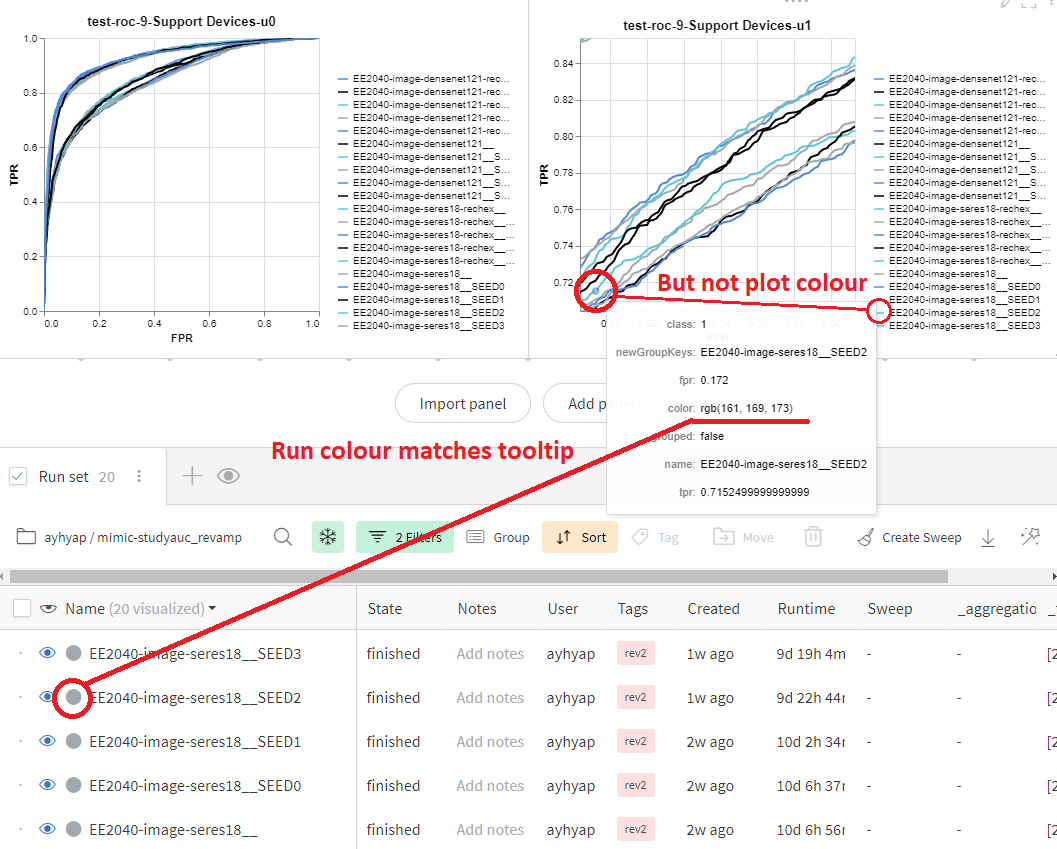This screenshot has width=1057, height=849.
Task: Click the Tag icon in the toolbar
Action: (x=655, y=537)
